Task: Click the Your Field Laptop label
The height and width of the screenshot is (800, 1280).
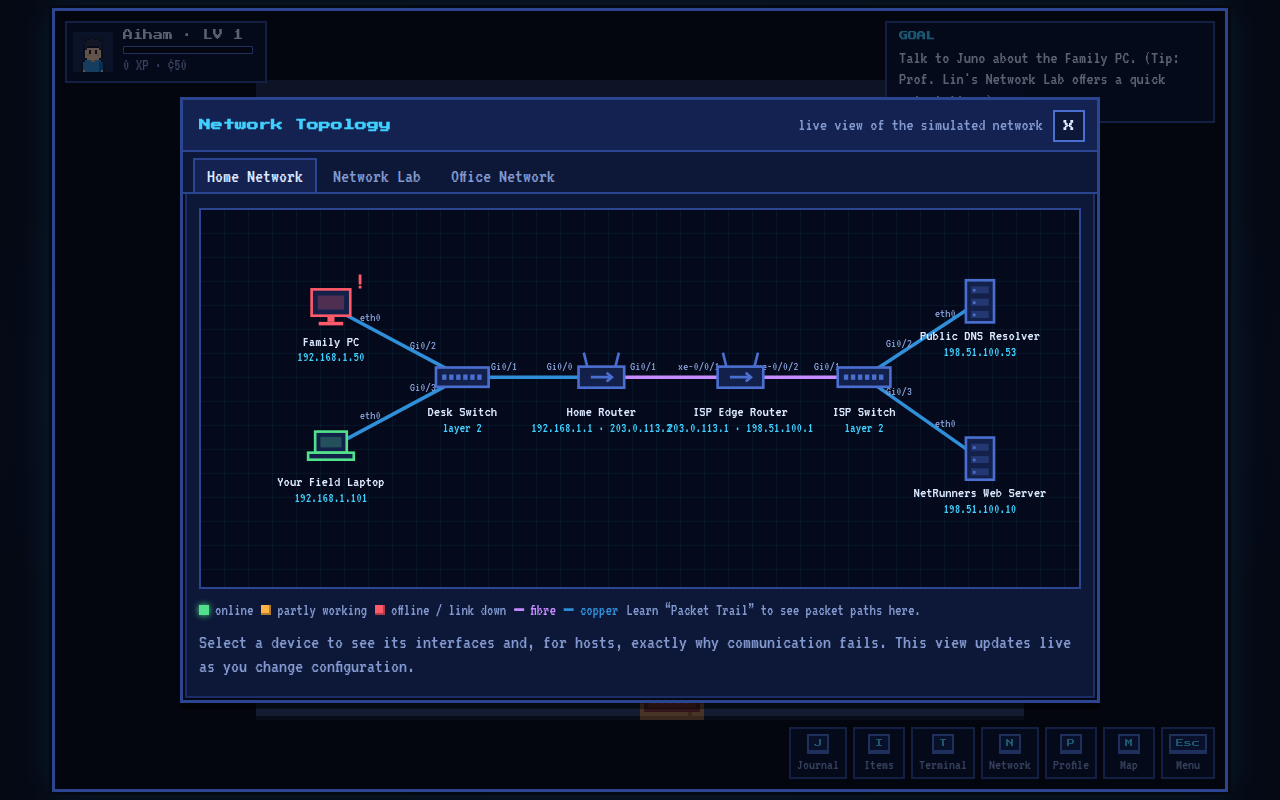Action: (x=331, y=482)
